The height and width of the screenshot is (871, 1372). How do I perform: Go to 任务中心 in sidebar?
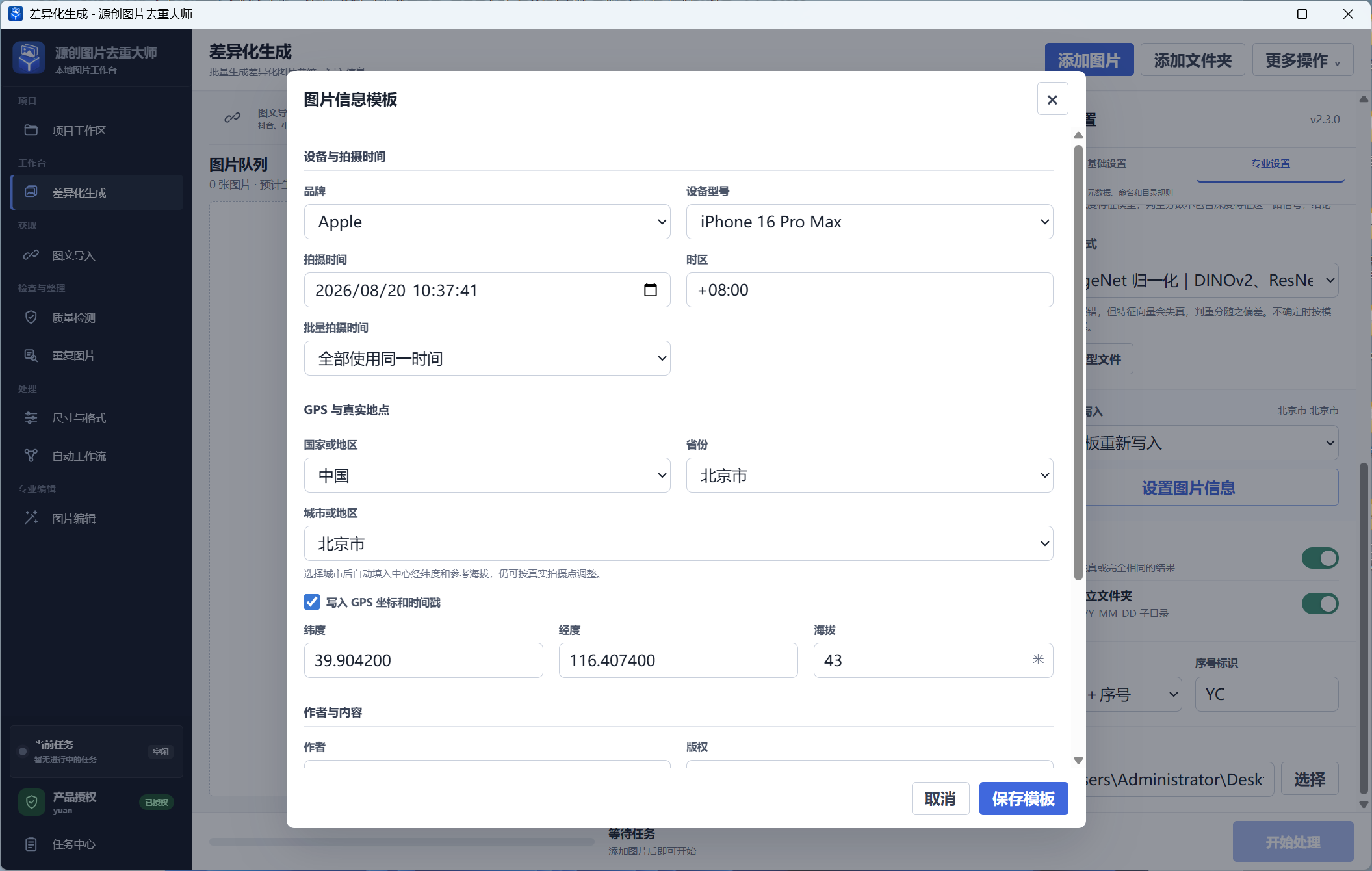97,844
